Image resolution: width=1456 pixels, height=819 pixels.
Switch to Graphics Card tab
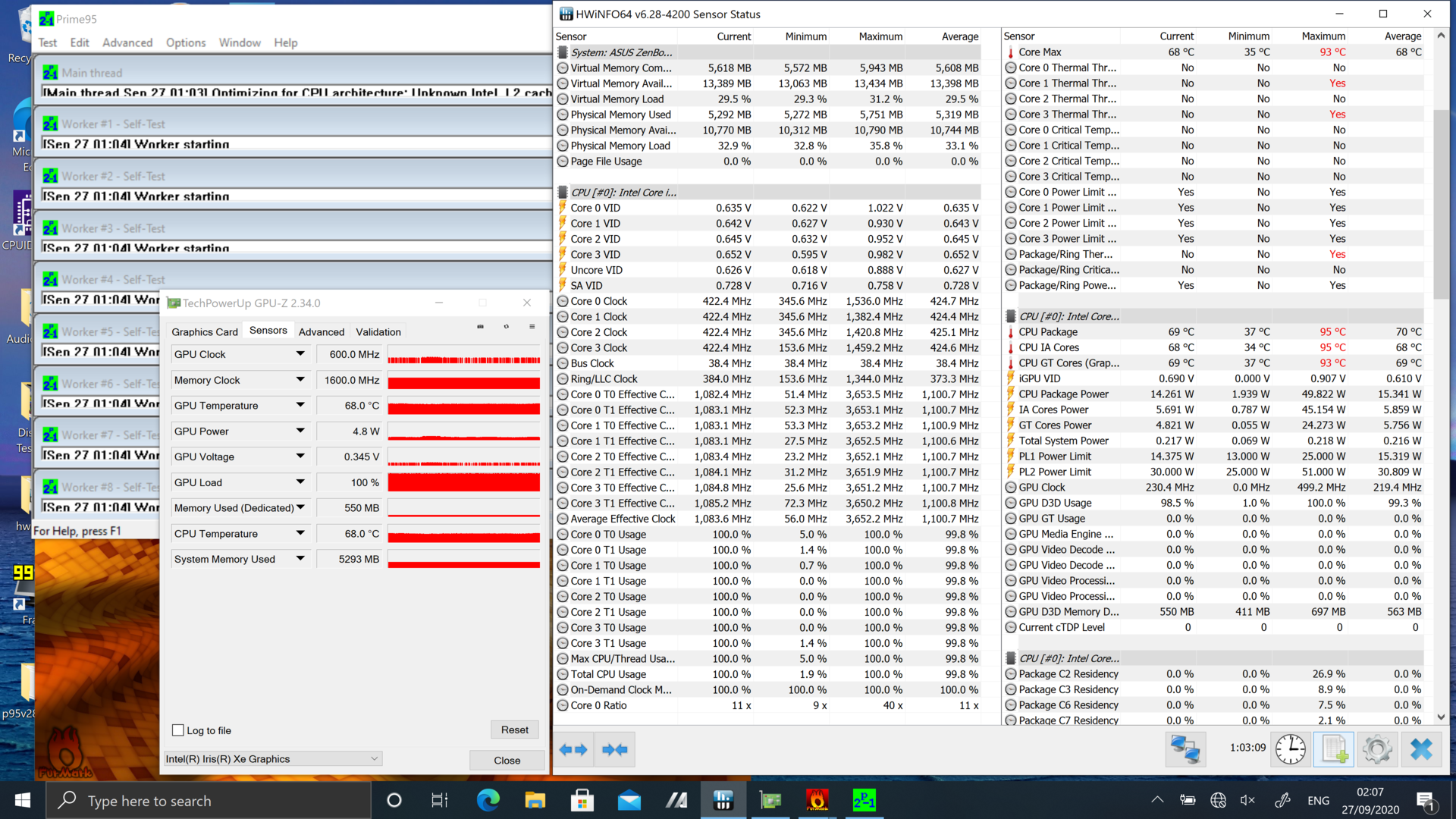pos(205,331)
